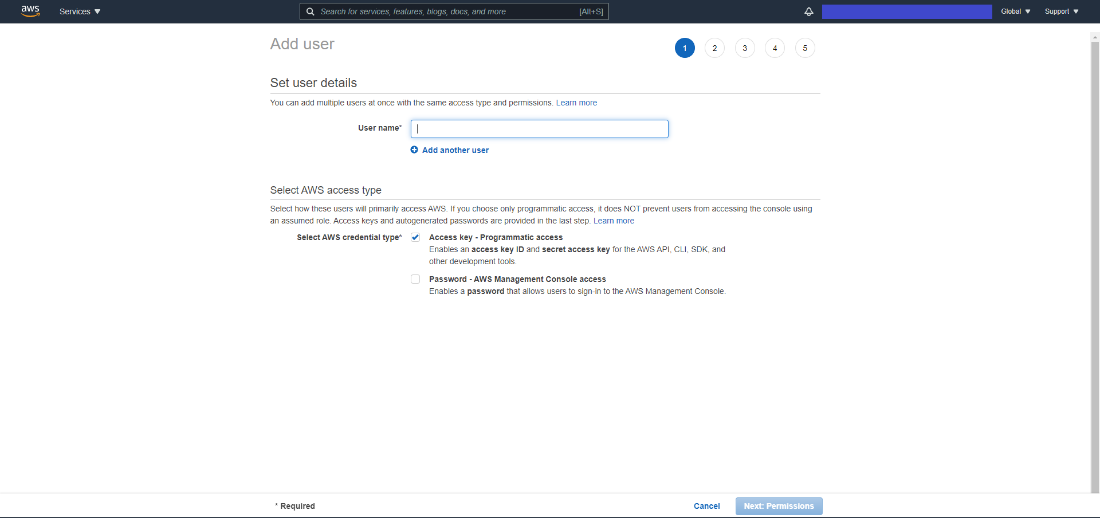The height and width of the screenshot is (518, 1100).
Task: Enable Password - AWS Management Console access
Action: [x=415, y=279]
